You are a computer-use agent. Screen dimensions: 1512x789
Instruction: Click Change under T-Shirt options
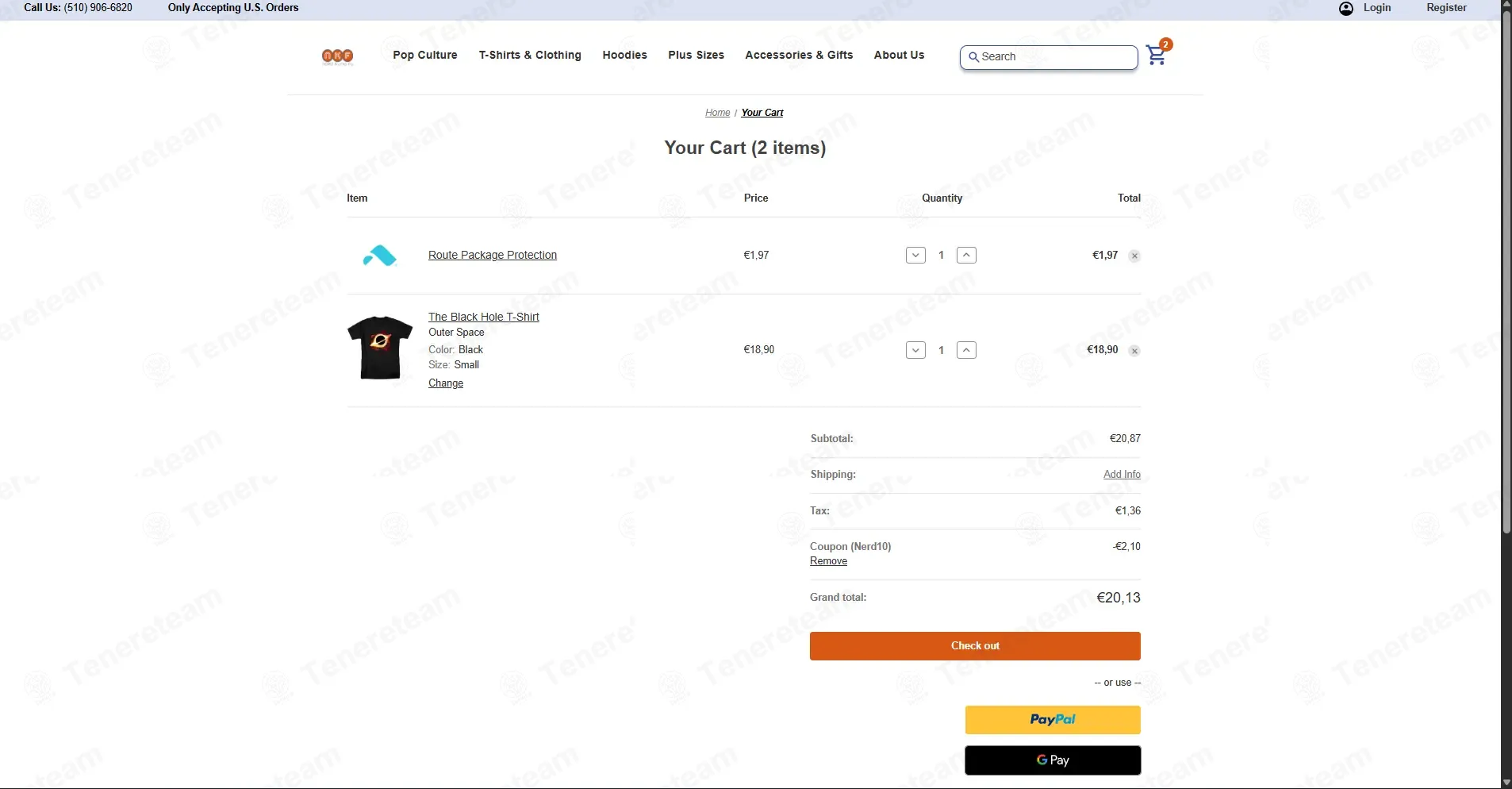pyautogui.click(x=446, y=383)
